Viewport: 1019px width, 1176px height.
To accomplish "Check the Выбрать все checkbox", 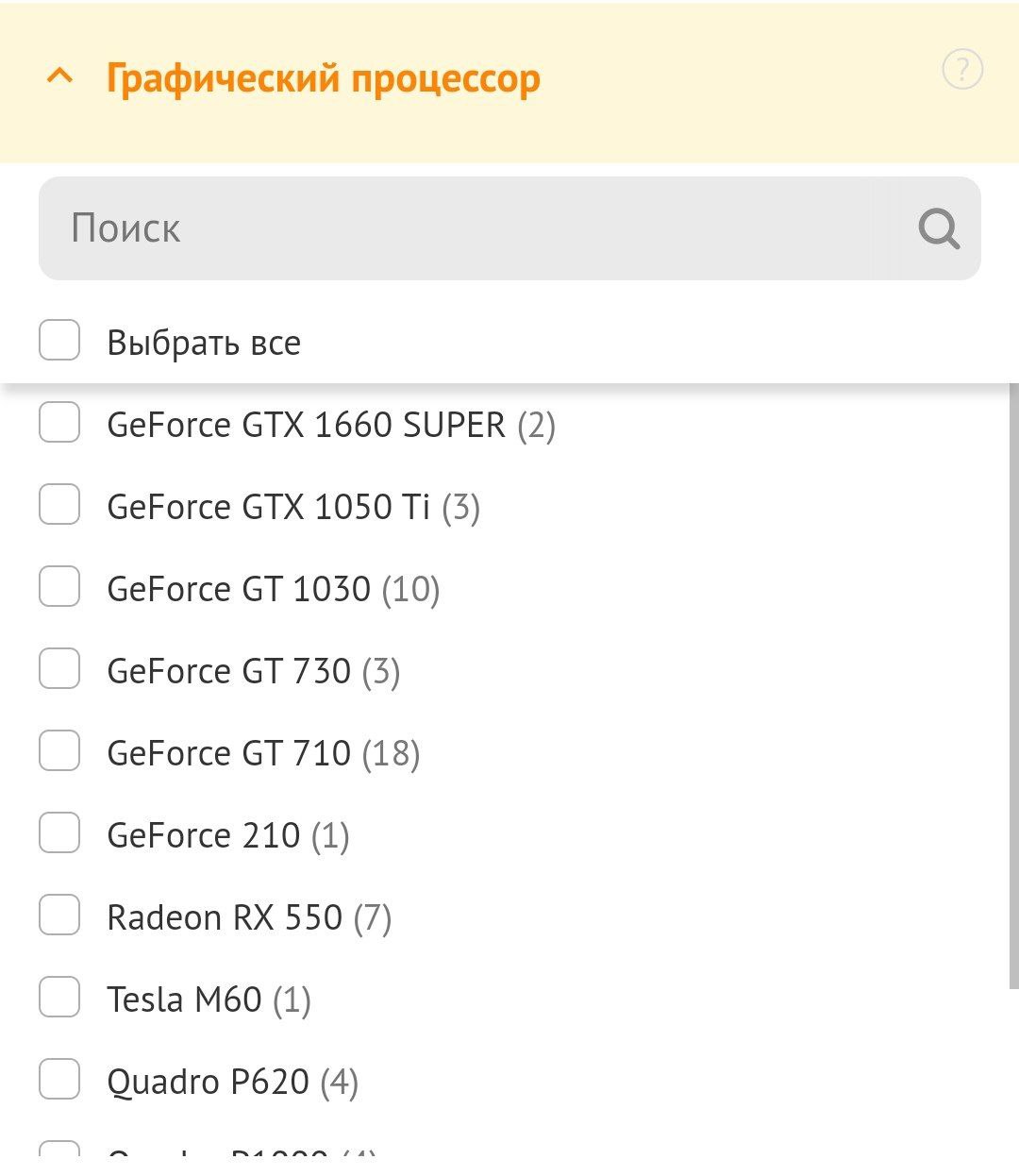I will click(x=58, y=340).
